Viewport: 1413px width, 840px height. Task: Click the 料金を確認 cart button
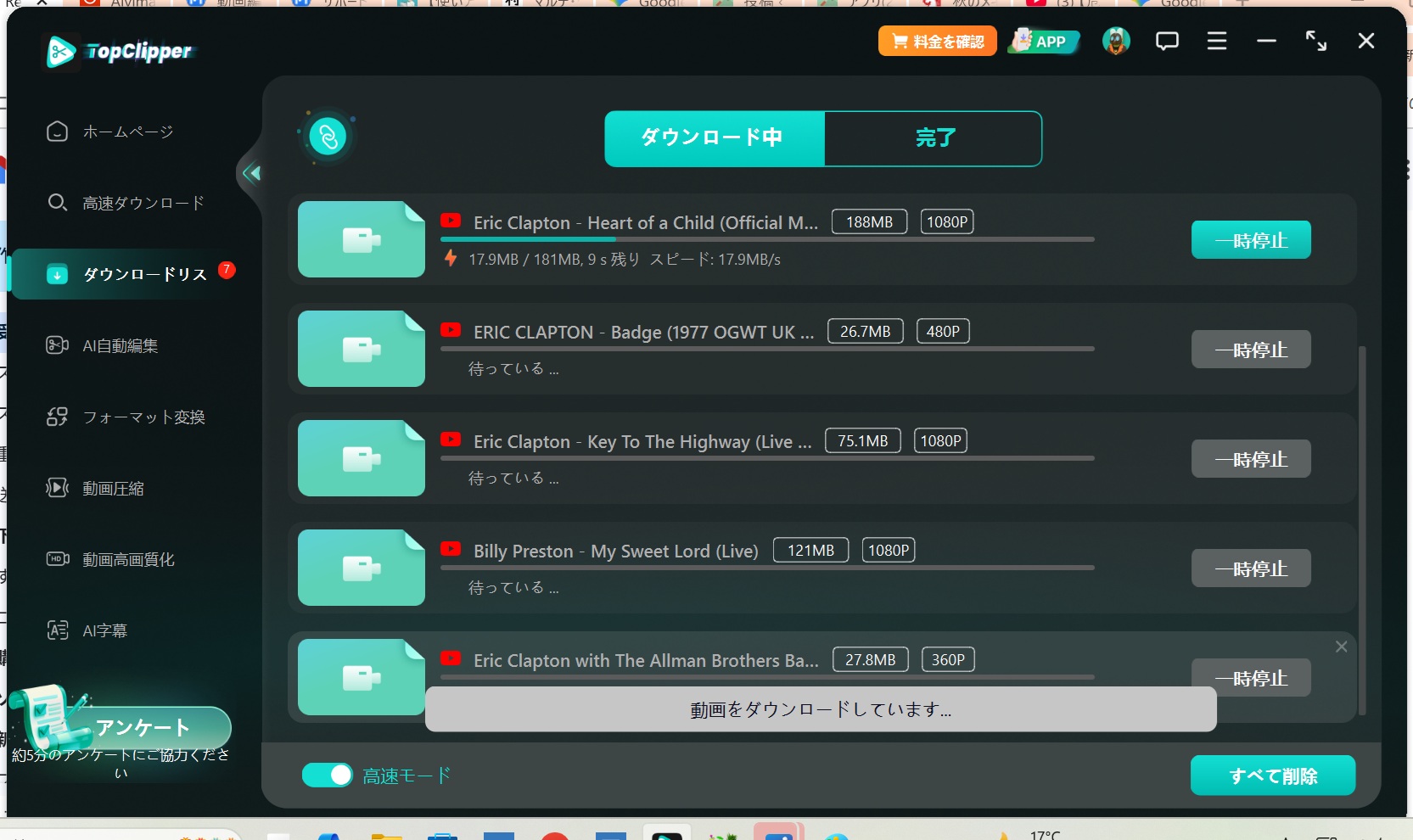tap(937, 41)
